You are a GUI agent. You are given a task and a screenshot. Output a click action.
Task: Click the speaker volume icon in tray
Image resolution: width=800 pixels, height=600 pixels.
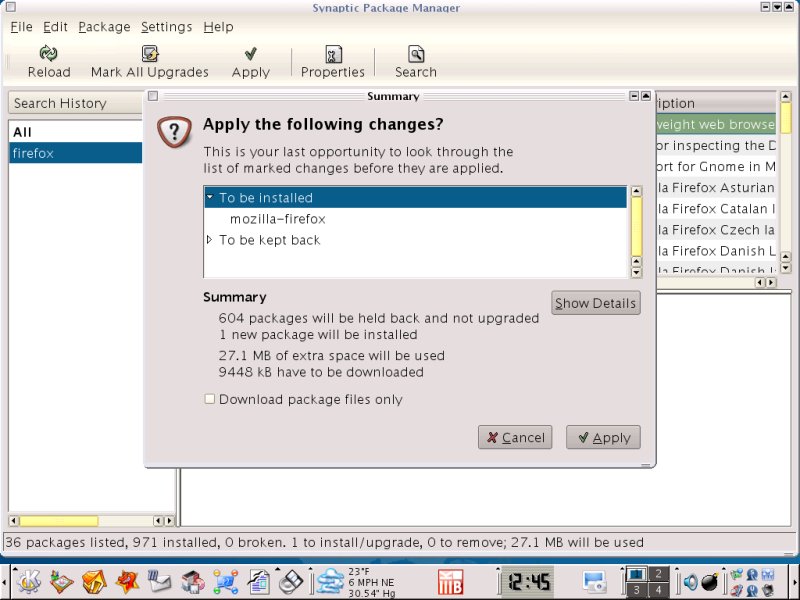pyautogui.click(x=691, y=582)
